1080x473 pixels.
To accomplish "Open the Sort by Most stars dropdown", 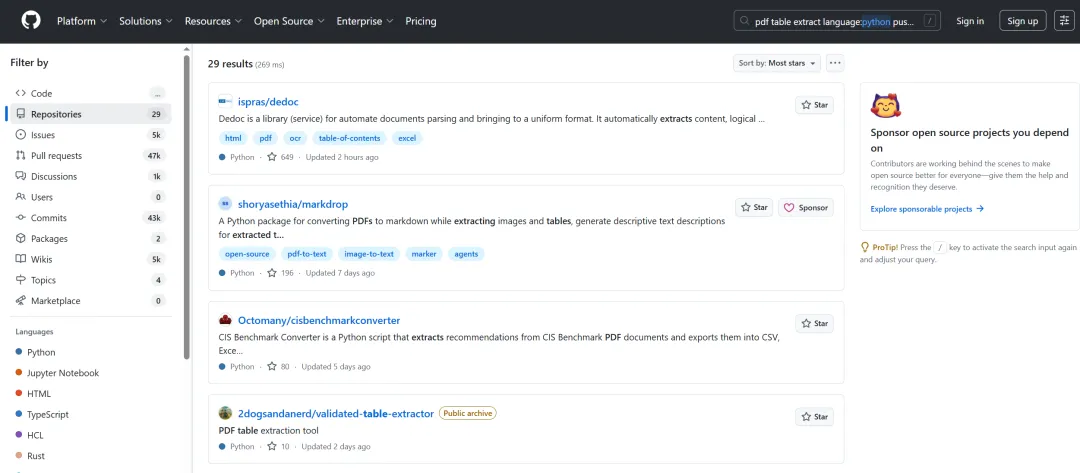I will 778,63.
